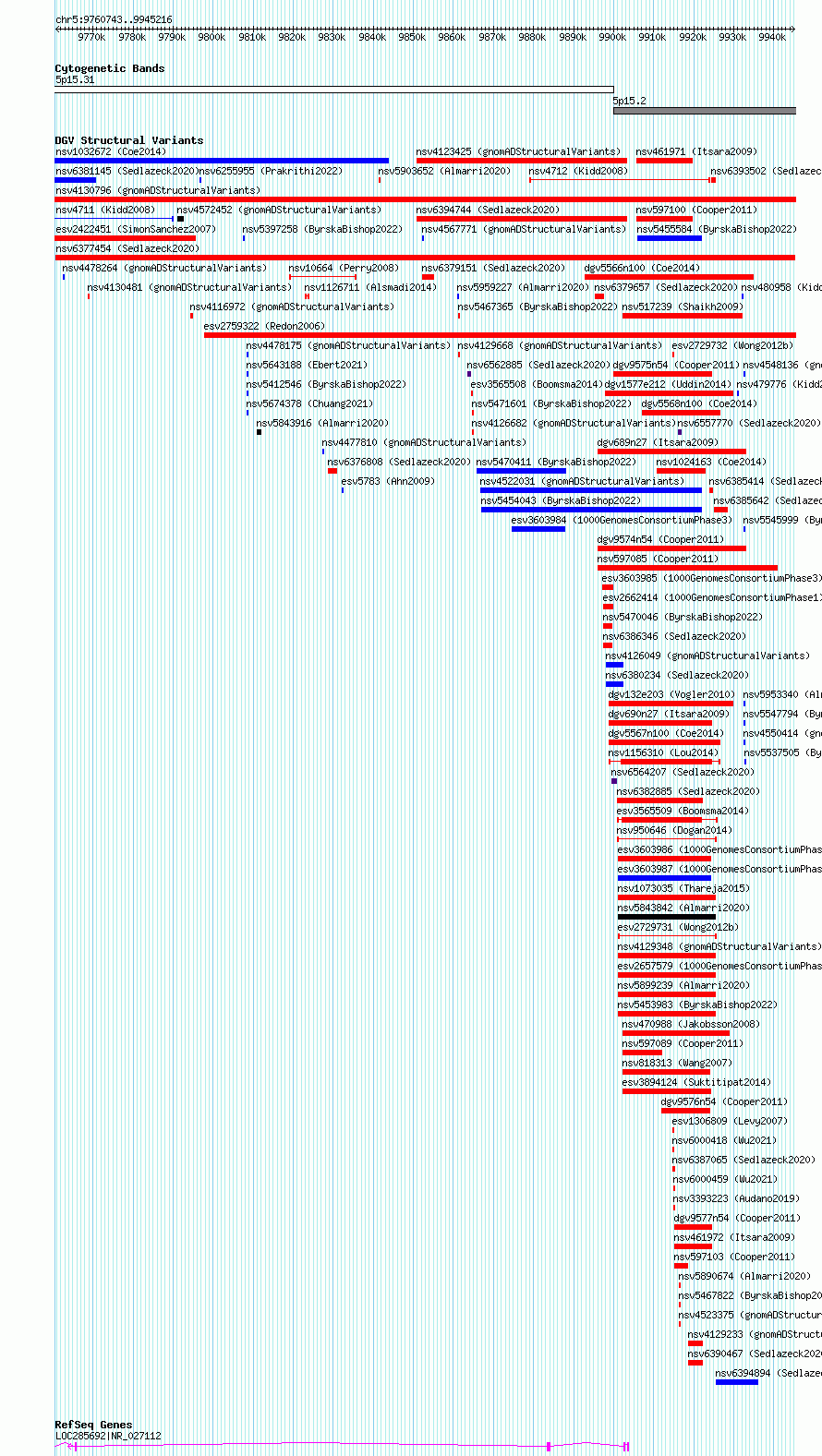The height and width of the screenshot is (1456, 822).
Task: Select nsv5959227 (Almarri2020)
Action: tap(523, 287)
